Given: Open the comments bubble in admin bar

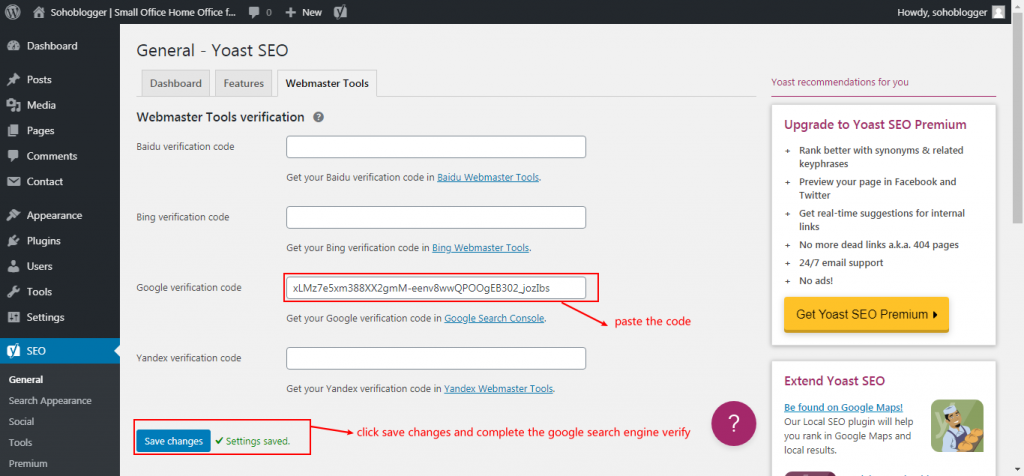Looking at the screenshot, I should pos(258,12).
